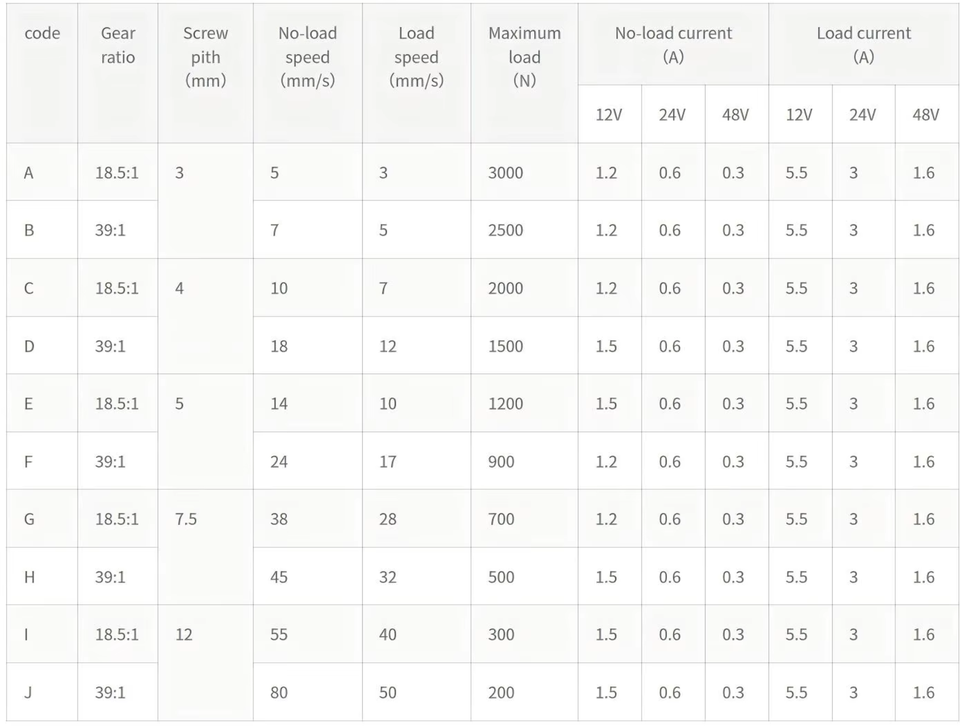Image resolution: width=960 pixels, height=726 pixels.
Task: Click the Gear ratio column header
Action: point(118,45)
